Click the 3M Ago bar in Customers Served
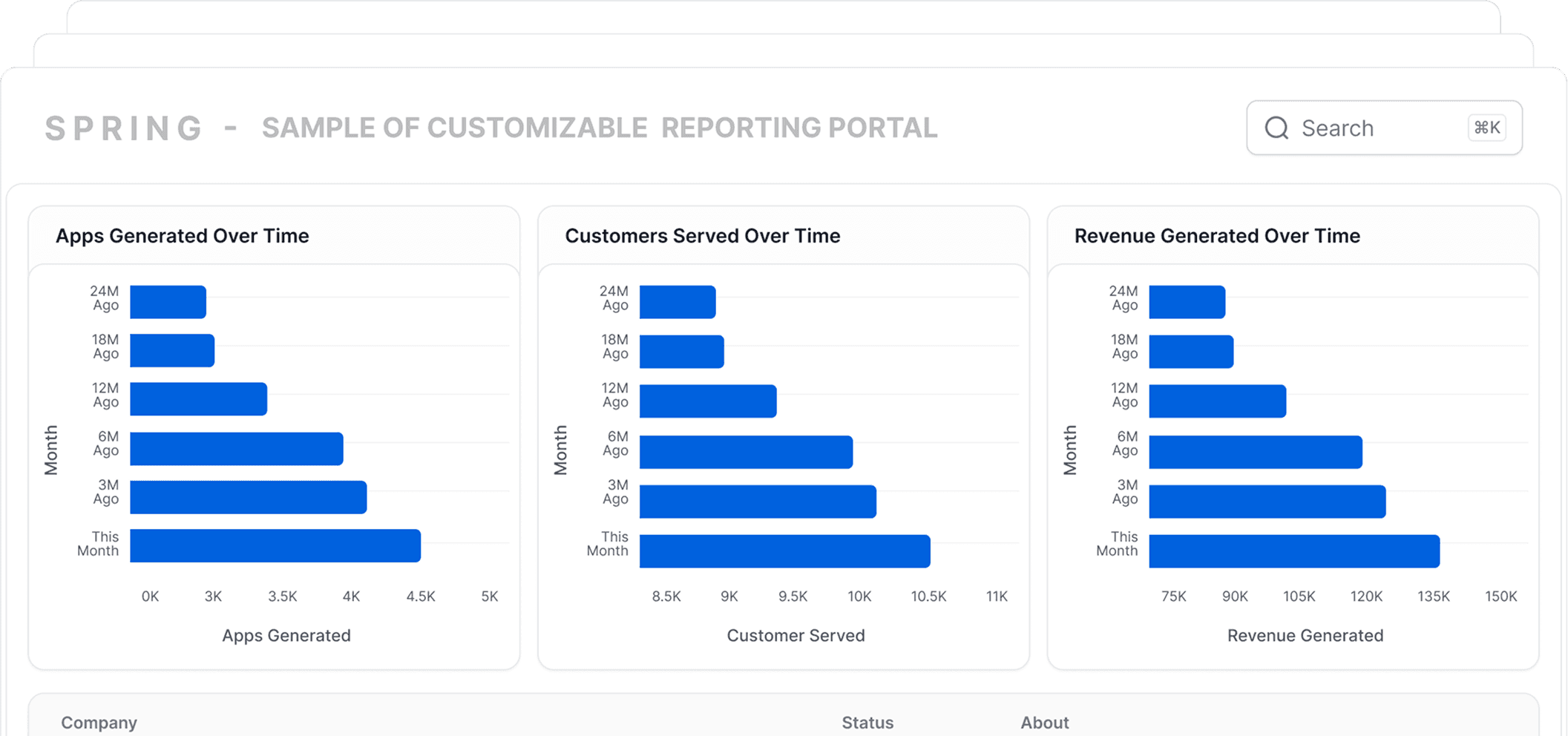 [758, 502]
